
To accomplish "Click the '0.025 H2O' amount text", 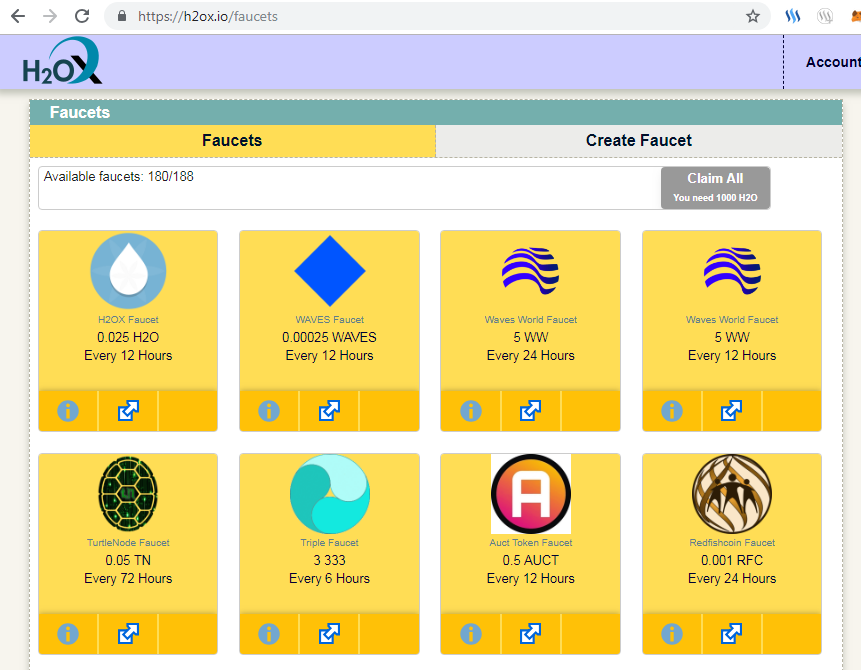I will (128, 337).
